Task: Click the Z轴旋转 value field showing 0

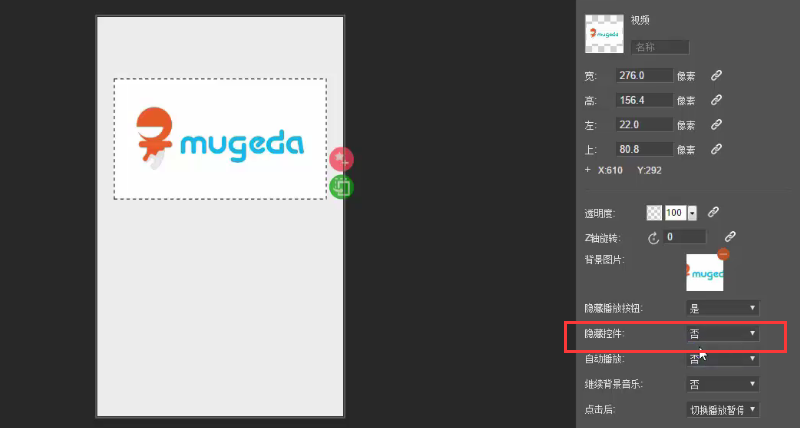Action: (x=685, y=237)
